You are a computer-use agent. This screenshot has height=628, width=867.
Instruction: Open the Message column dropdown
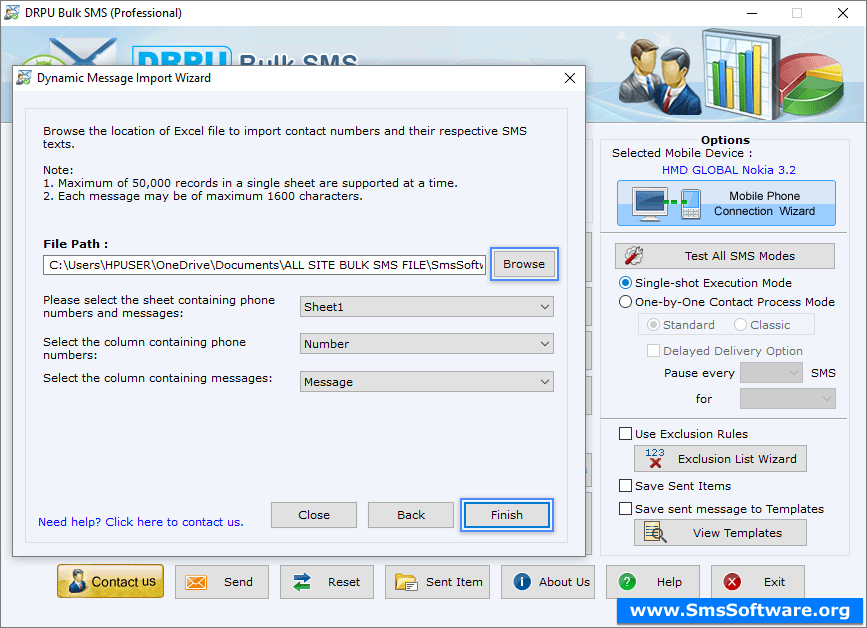point(426,381)
